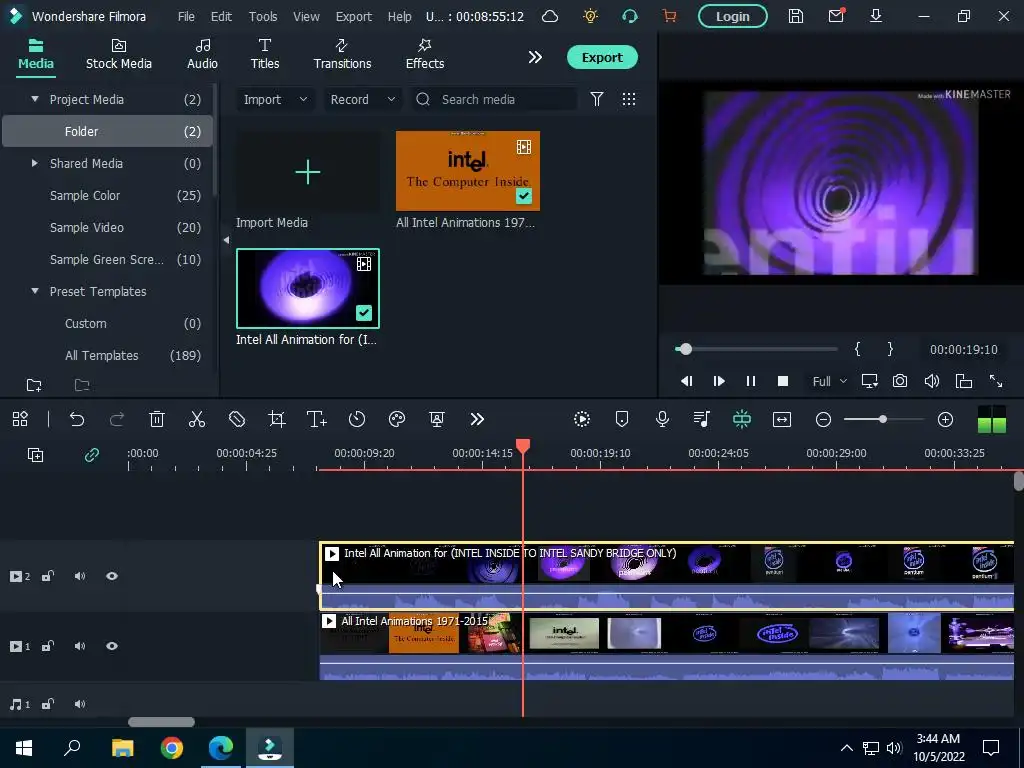Switch to grid view icon in media panel
1024x768 pixels.
tap(629, 99)
